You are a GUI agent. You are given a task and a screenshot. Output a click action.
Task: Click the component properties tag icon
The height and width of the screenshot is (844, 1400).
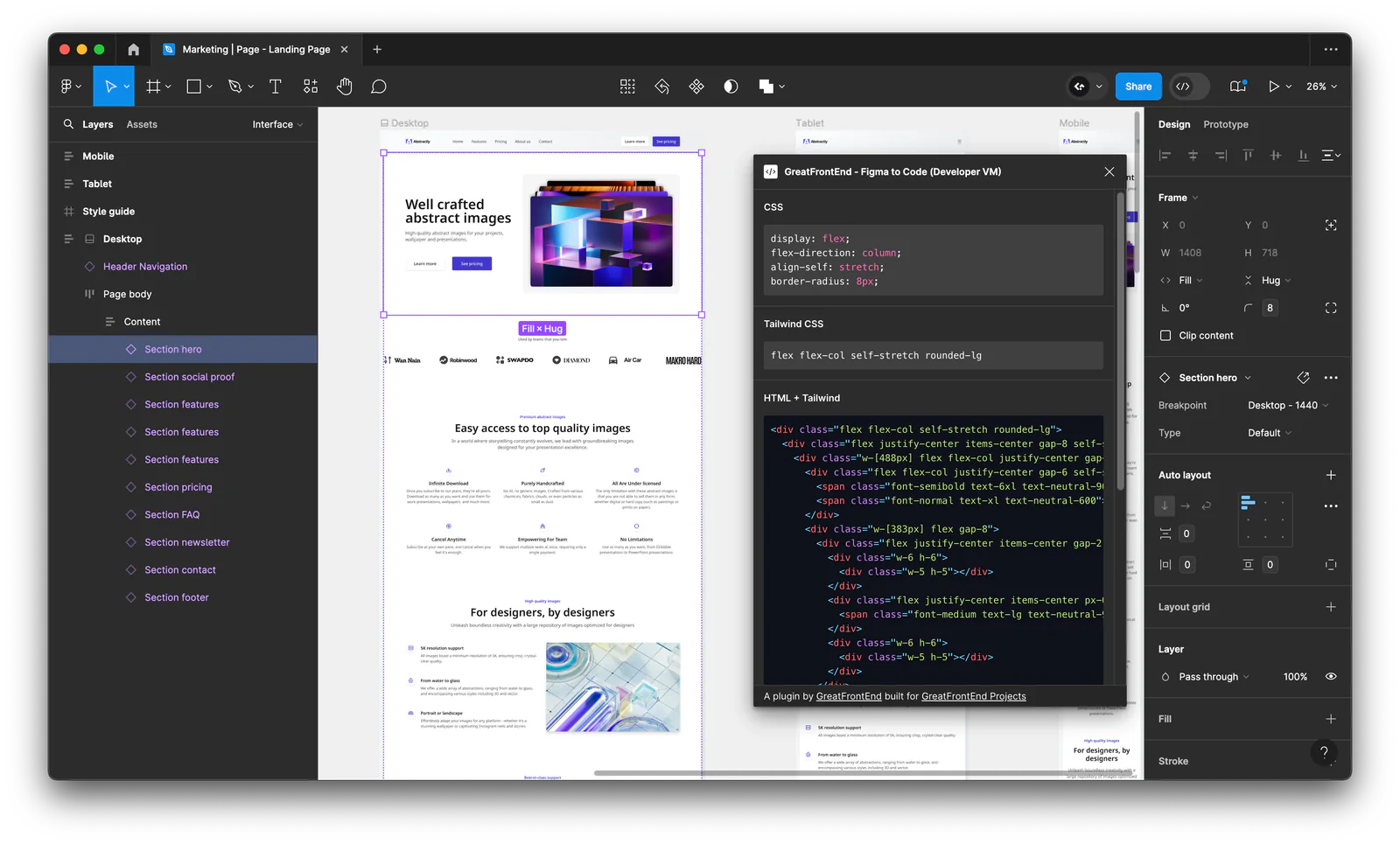click(x=1303, y=378)
